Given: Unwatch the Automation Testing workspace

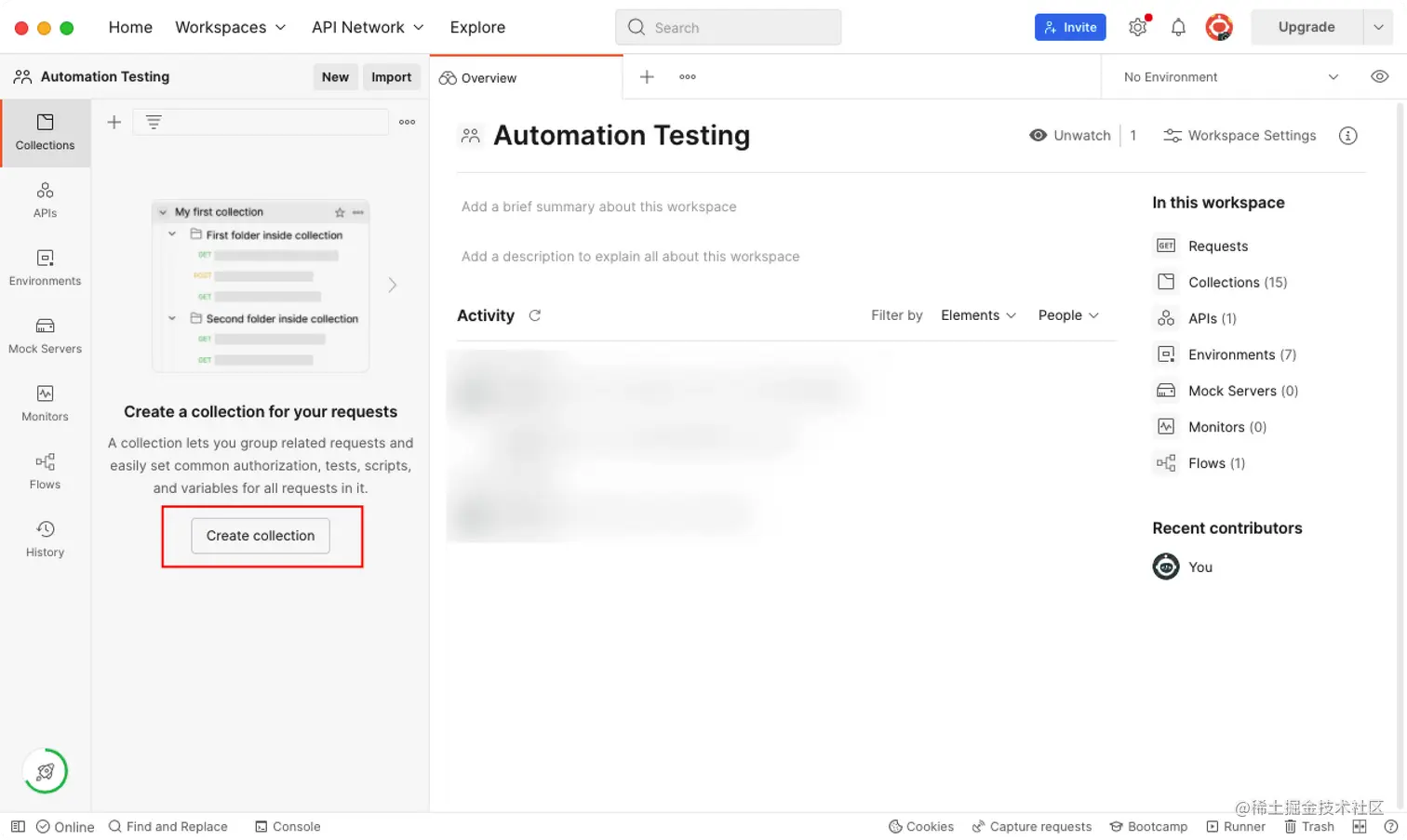Looking at the screenshot, I should coord(1070,136).
